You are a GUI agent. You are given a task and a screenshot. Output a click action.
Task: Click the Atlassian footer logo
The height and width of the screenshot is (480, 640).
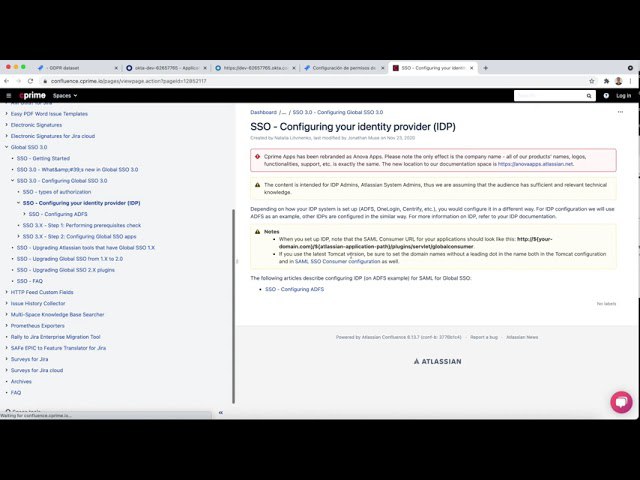pos(438,361)
